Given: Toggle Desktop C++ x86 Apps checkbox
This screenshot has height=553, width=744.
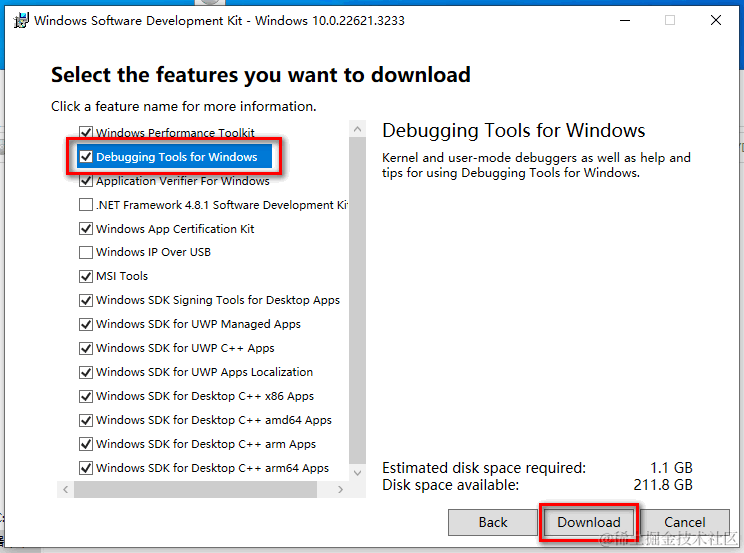Looking at the screenshot, I should (x=86, y=396).
